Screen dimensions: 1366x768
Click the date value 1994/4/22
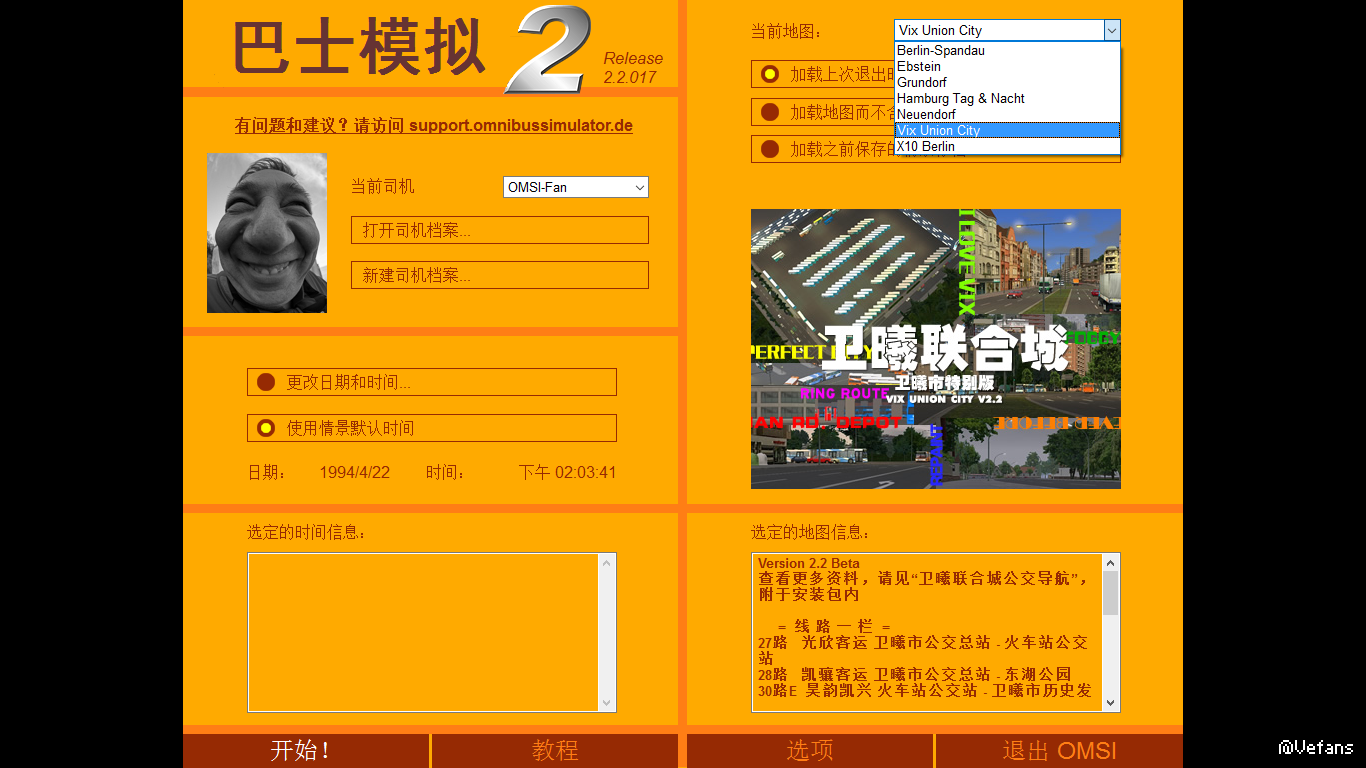pos(355,472)
